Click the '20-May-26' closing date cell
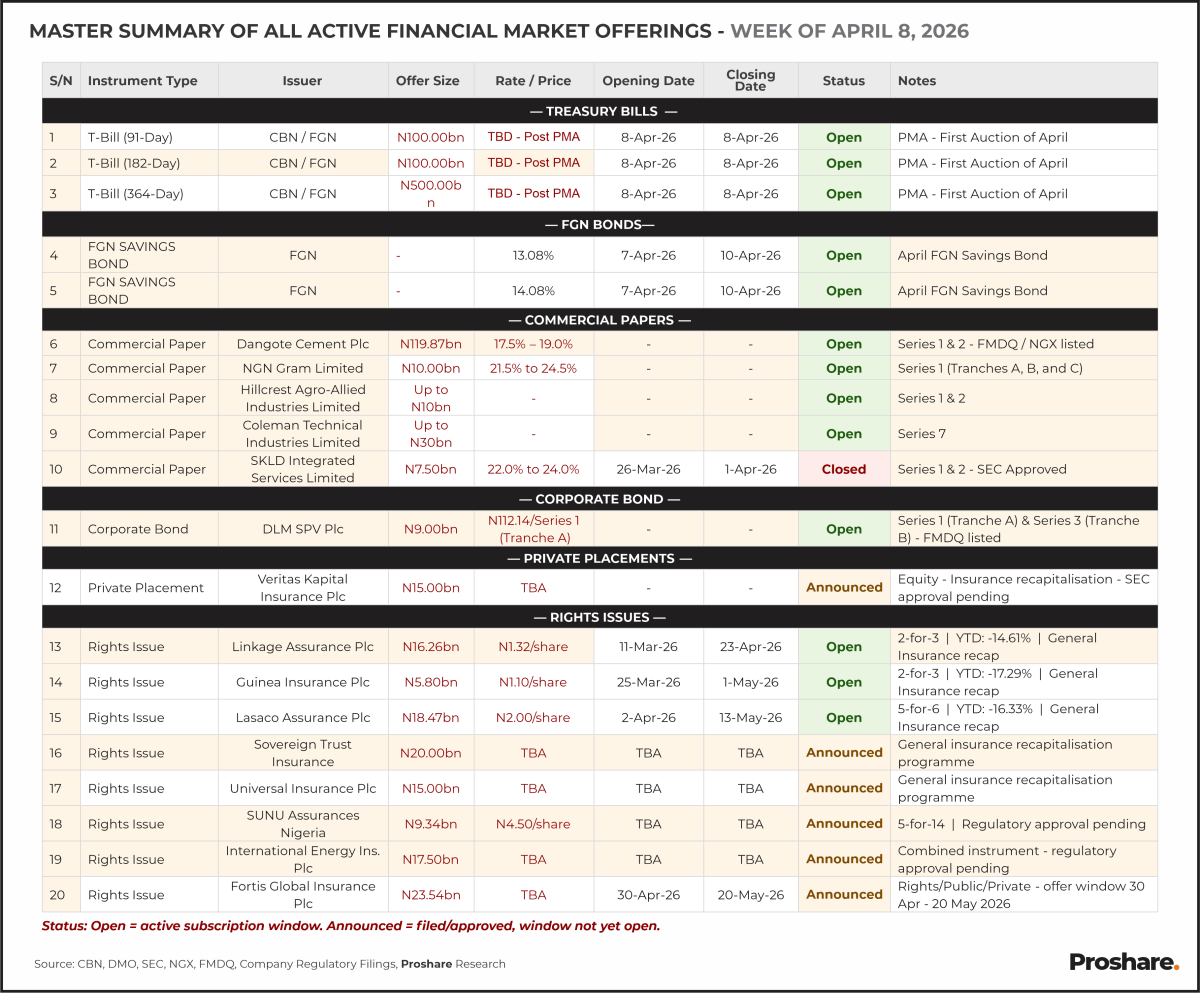 click(750, 895)
